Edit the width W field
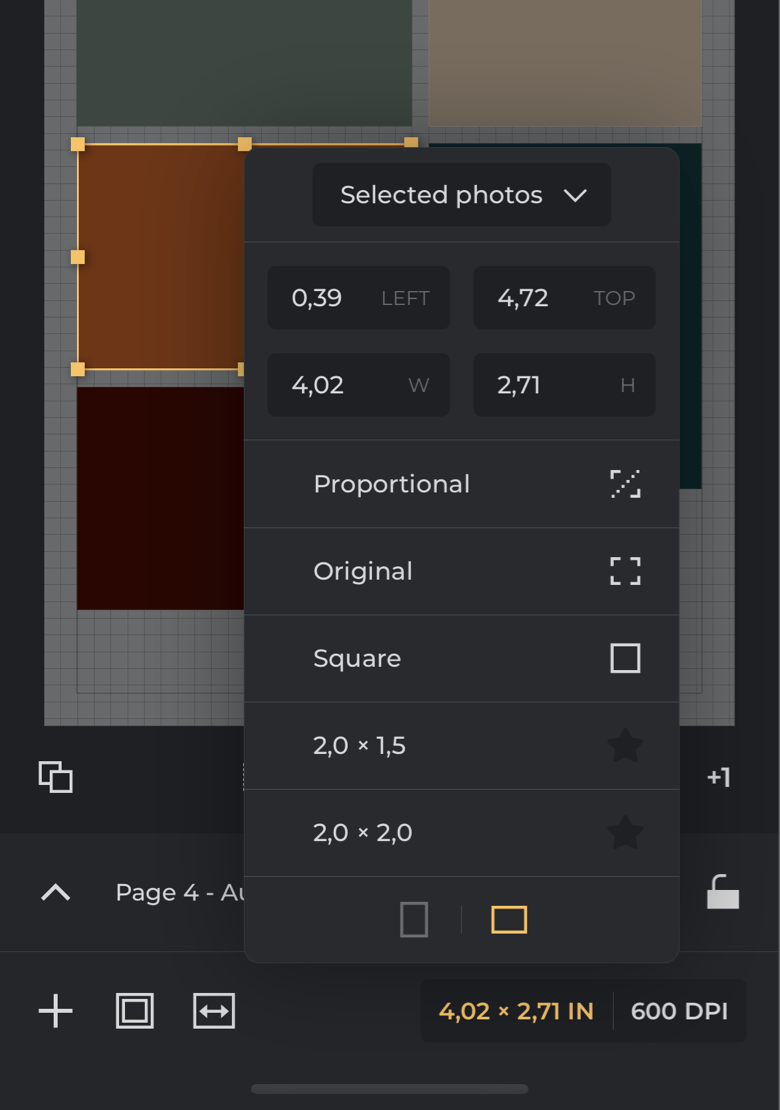 coord(358,385)
